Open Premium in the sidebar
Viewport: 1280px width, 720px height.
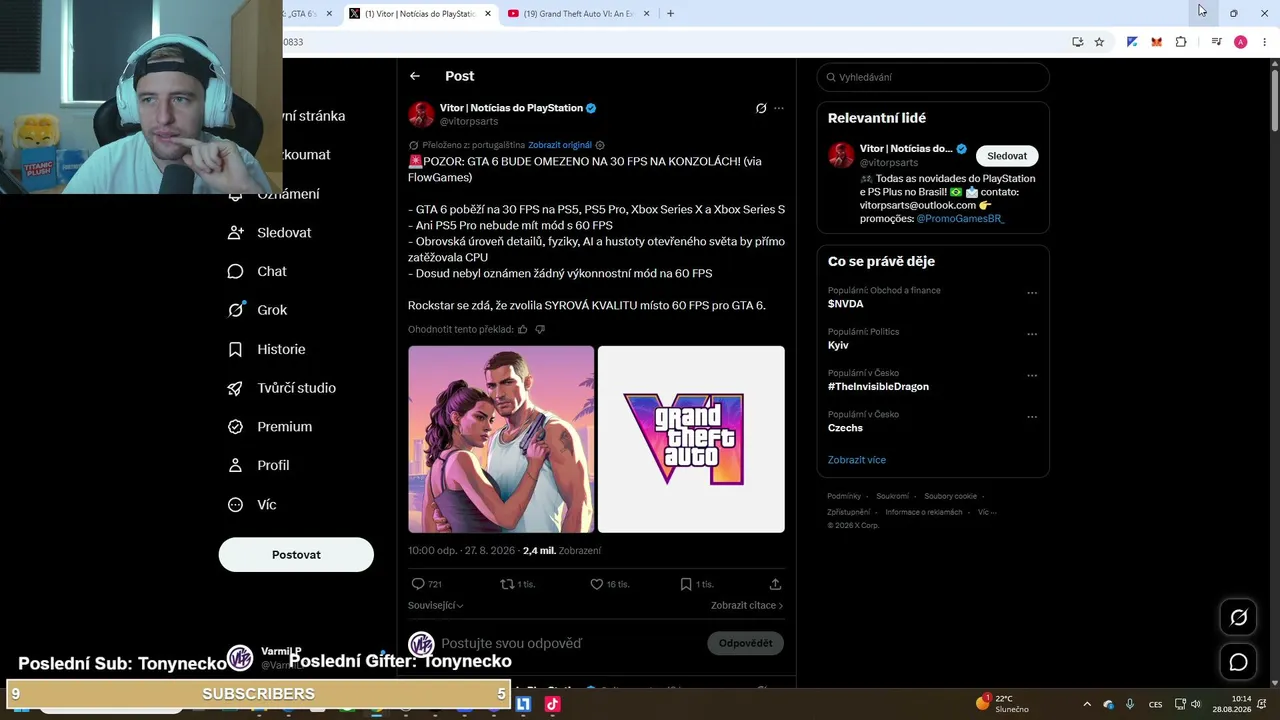tap(270, 426)
